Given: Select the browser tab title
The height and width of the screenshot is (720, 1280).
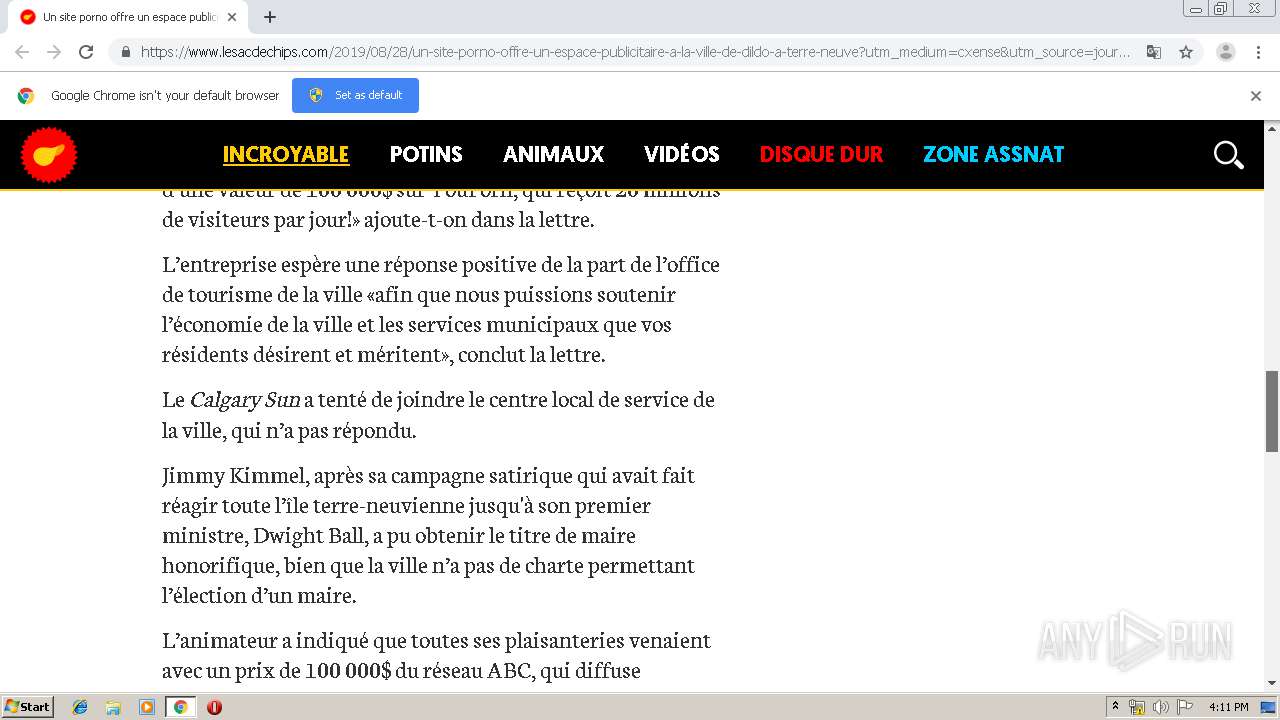Looking at the screenshot, I should [130, 17].
